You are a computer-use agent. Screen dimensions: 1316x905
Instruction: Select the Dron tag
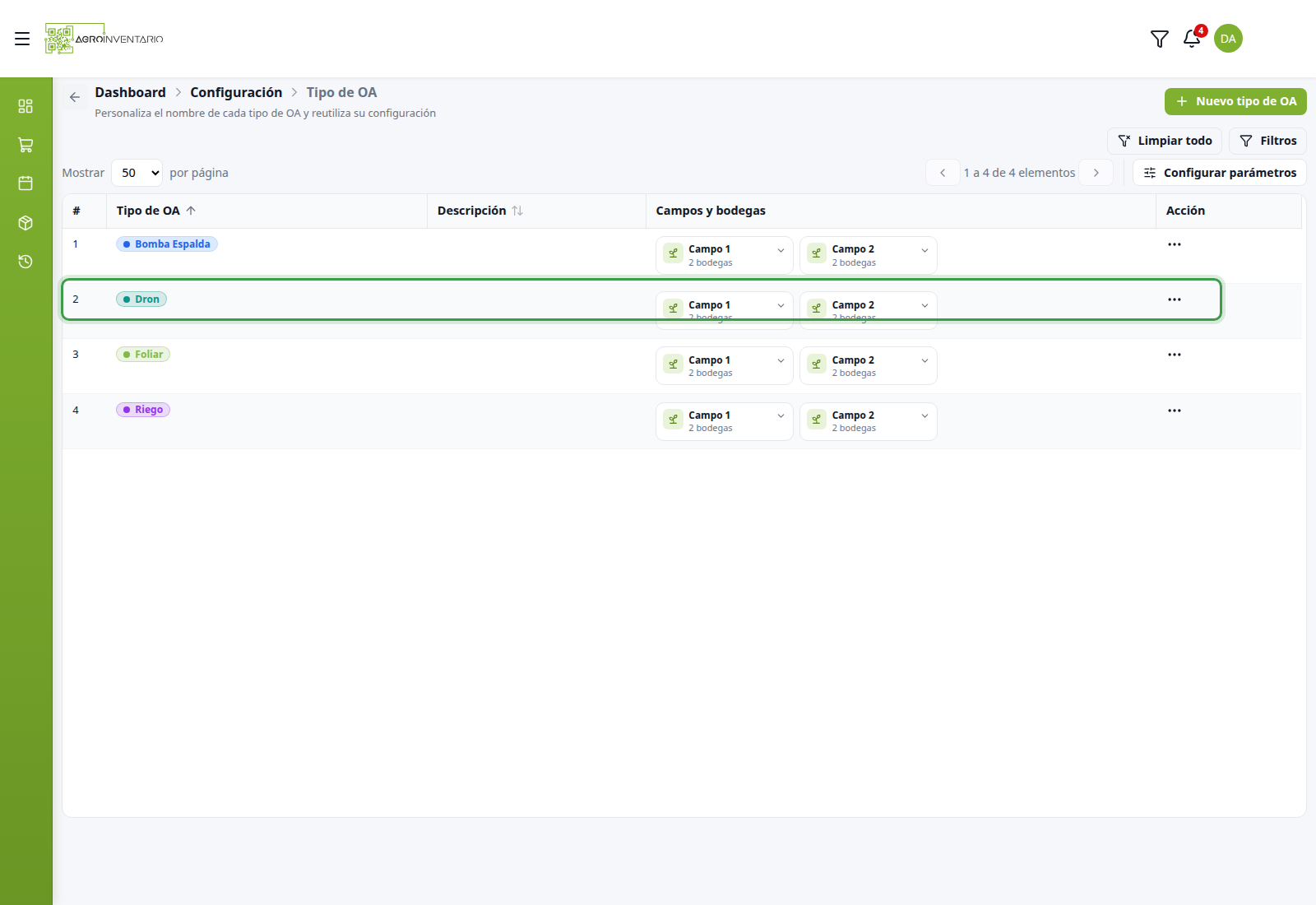(x=141, y=299)
